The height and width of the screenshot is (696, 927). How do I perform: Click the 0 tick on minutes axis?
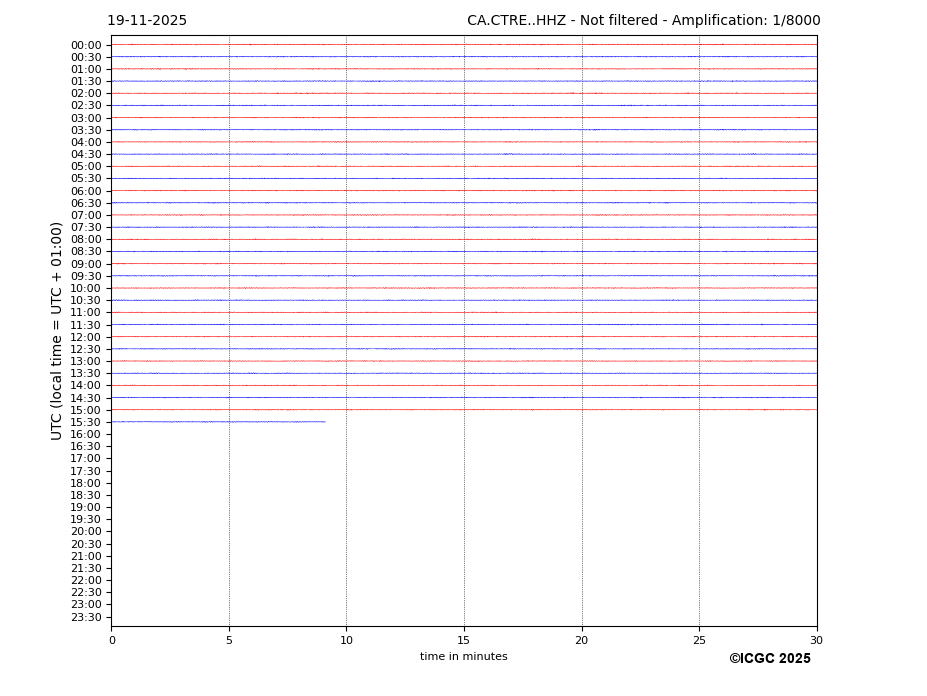pos(112,640)
